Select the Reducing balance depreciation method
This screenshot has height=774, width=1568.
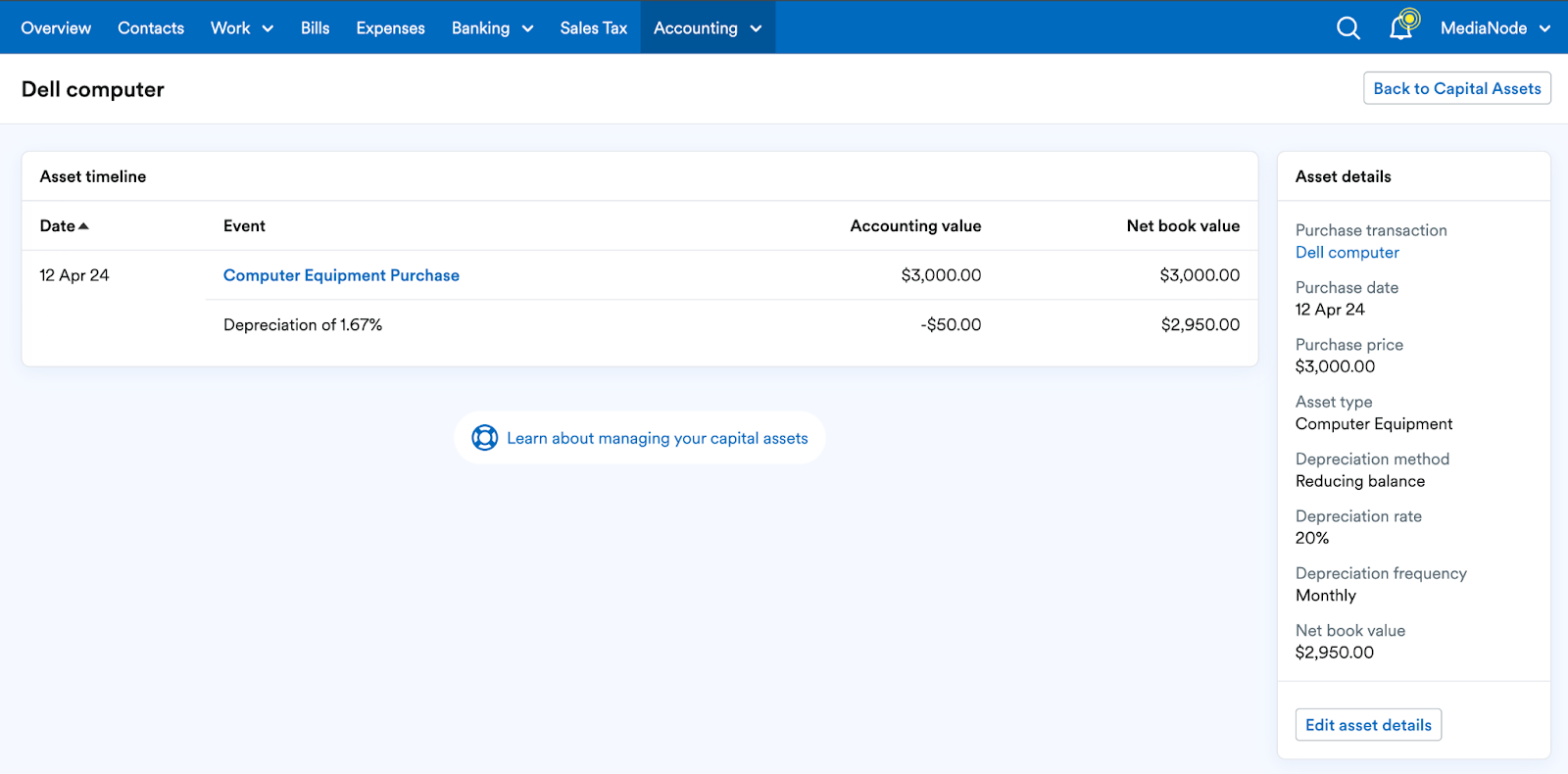click(x=1360, y=481)
